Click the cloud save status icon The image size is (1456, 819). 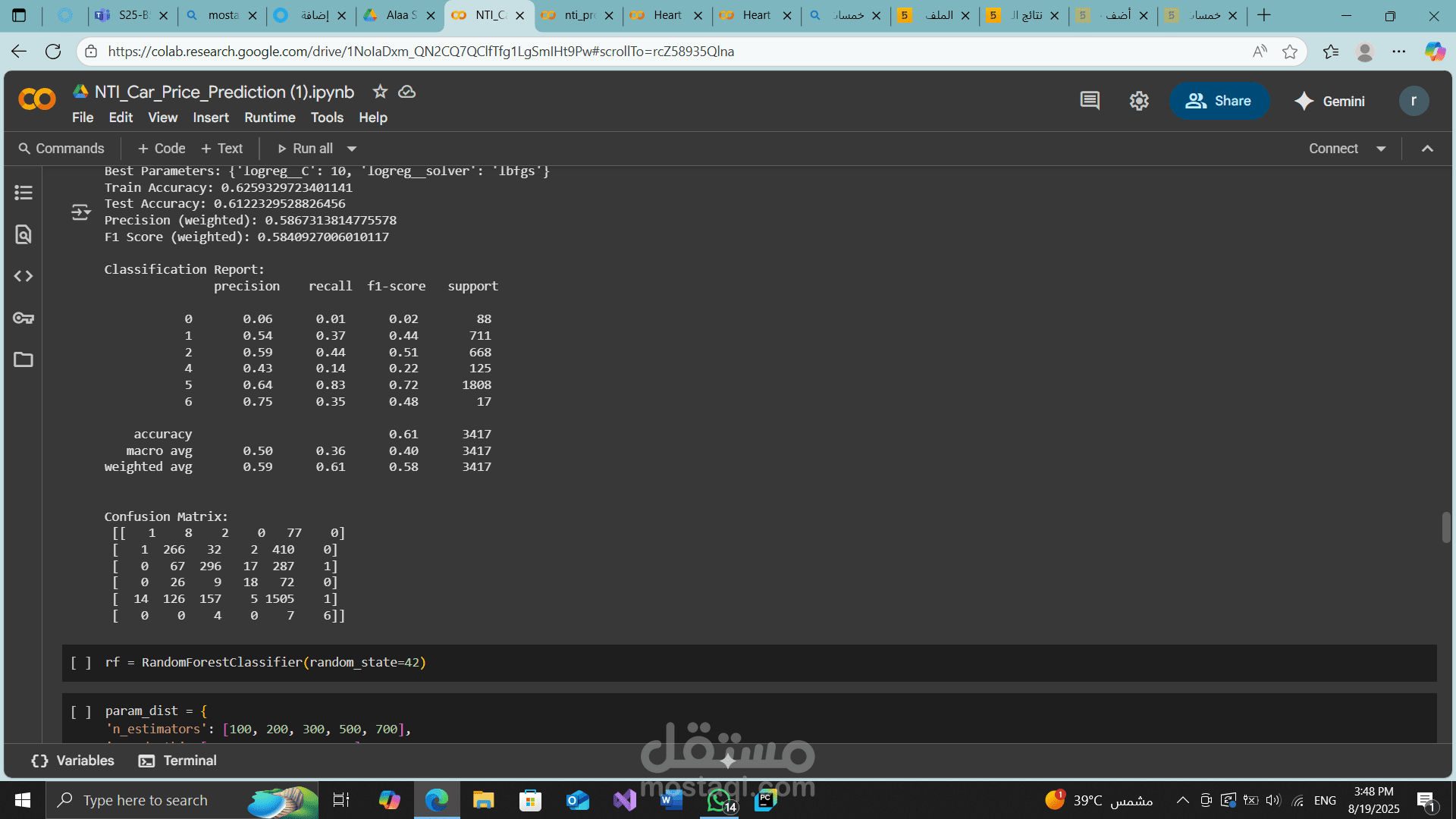coord(407,92)
